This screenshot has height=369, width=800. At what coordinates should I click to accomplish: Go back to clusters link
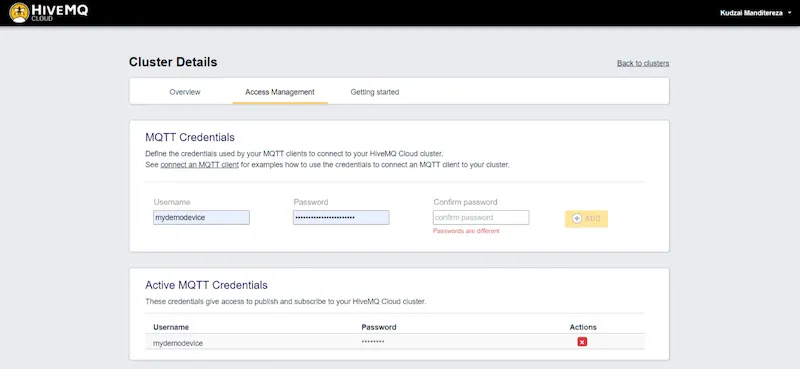643,63
